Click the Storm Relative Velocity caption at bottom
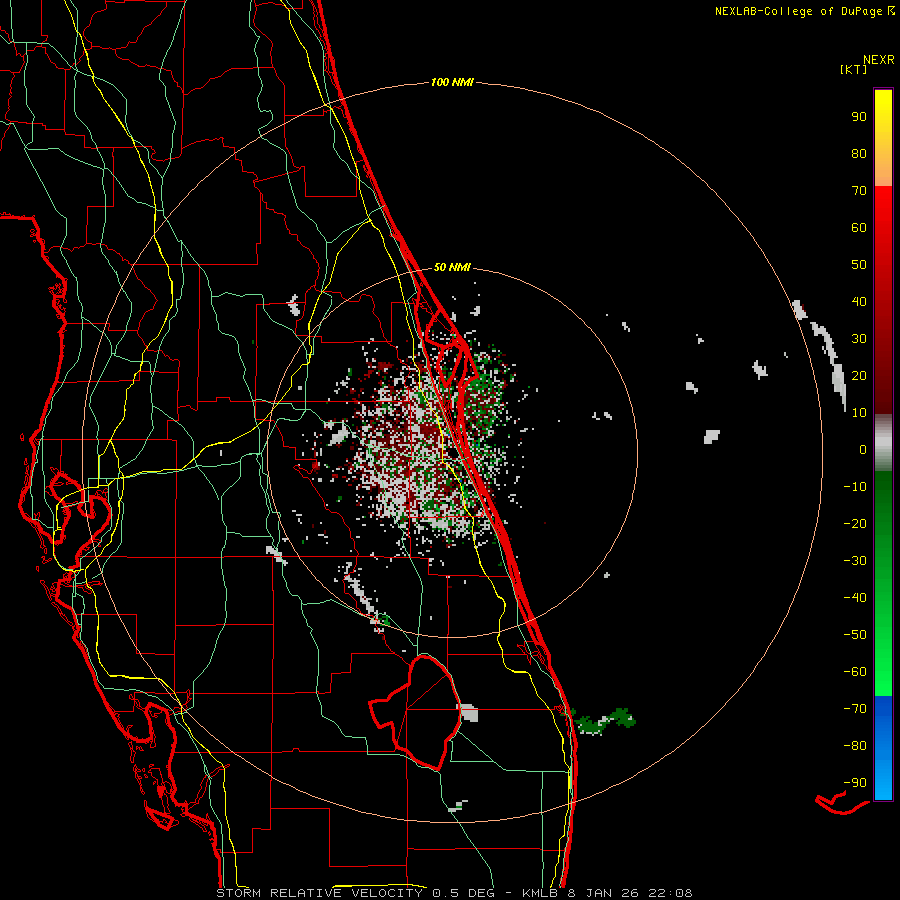 (x=454, y=893)
